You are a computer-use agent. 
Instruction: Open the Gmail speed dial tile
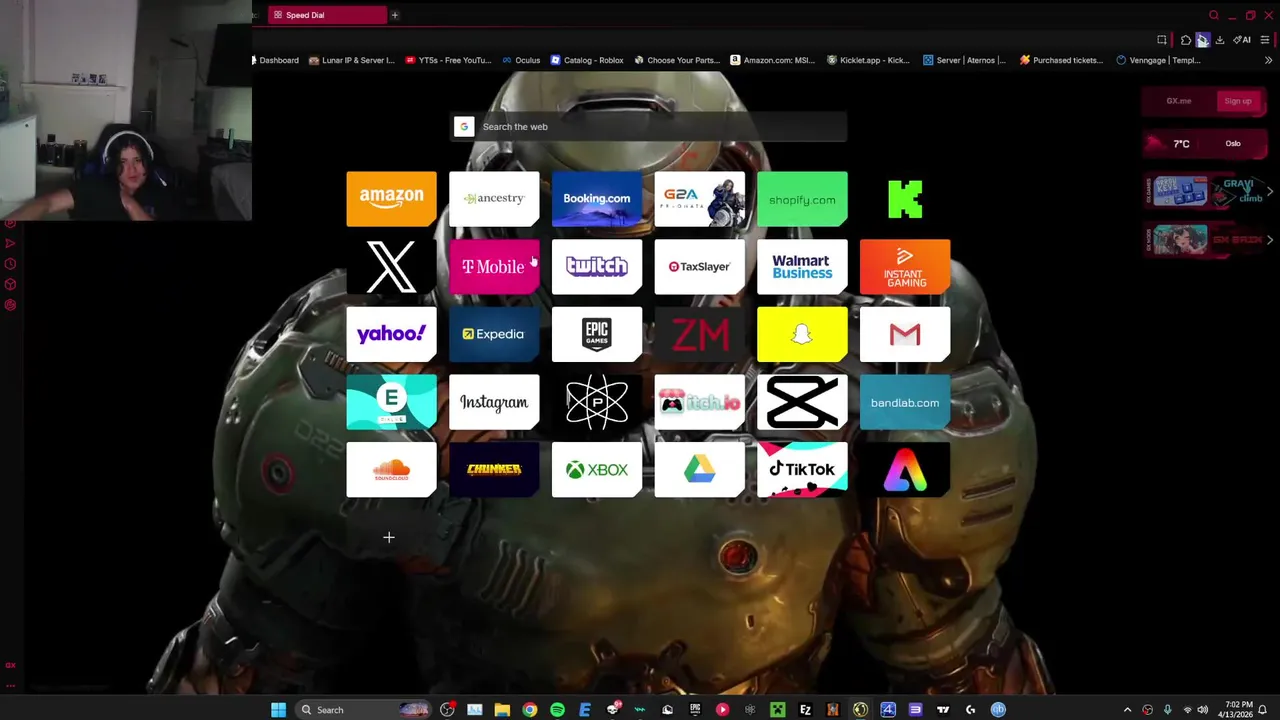point(905,334)
